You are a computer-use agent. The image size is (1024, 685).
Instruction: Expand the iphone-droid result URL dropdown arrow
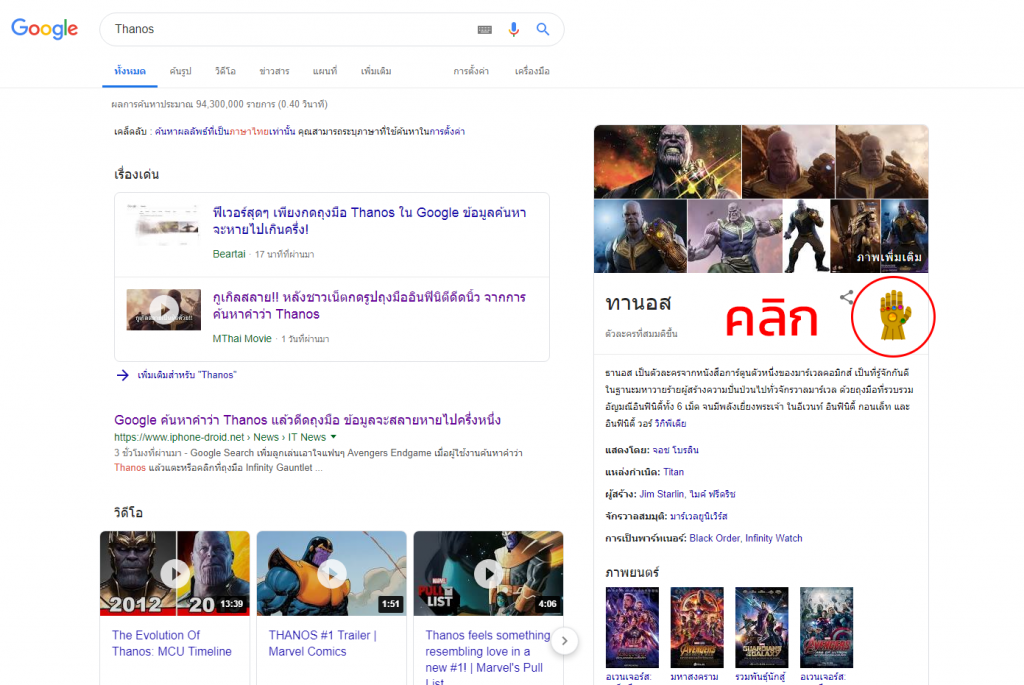[334, 437]
